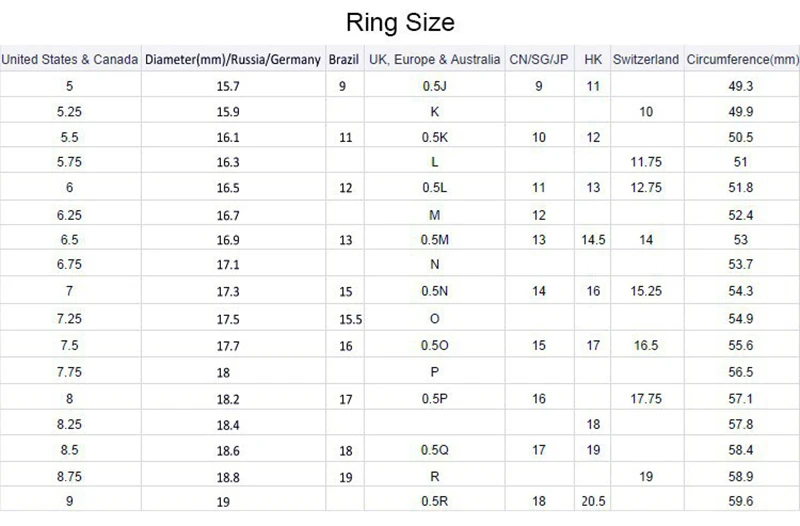800x526 pixels.
Task: Select HK size 20.5 cell
Action: 592,501
